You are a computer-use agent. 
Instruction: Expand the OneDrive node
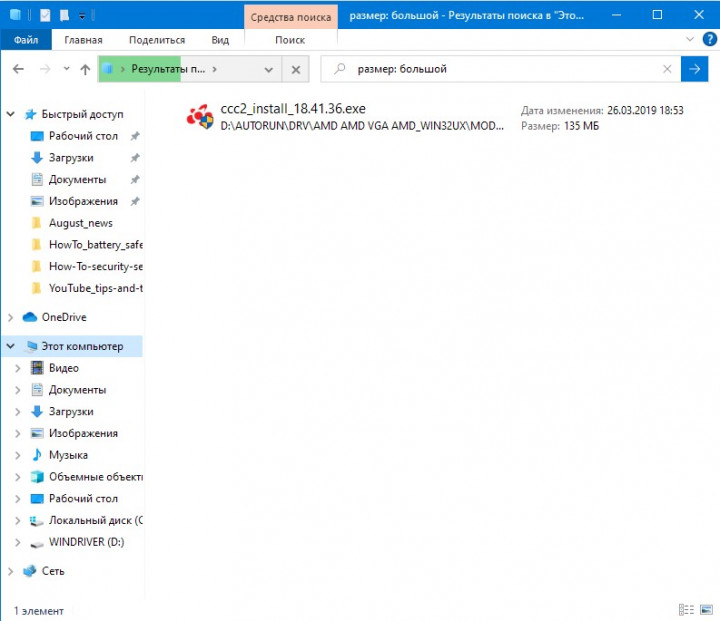click(x=11, y=317)
